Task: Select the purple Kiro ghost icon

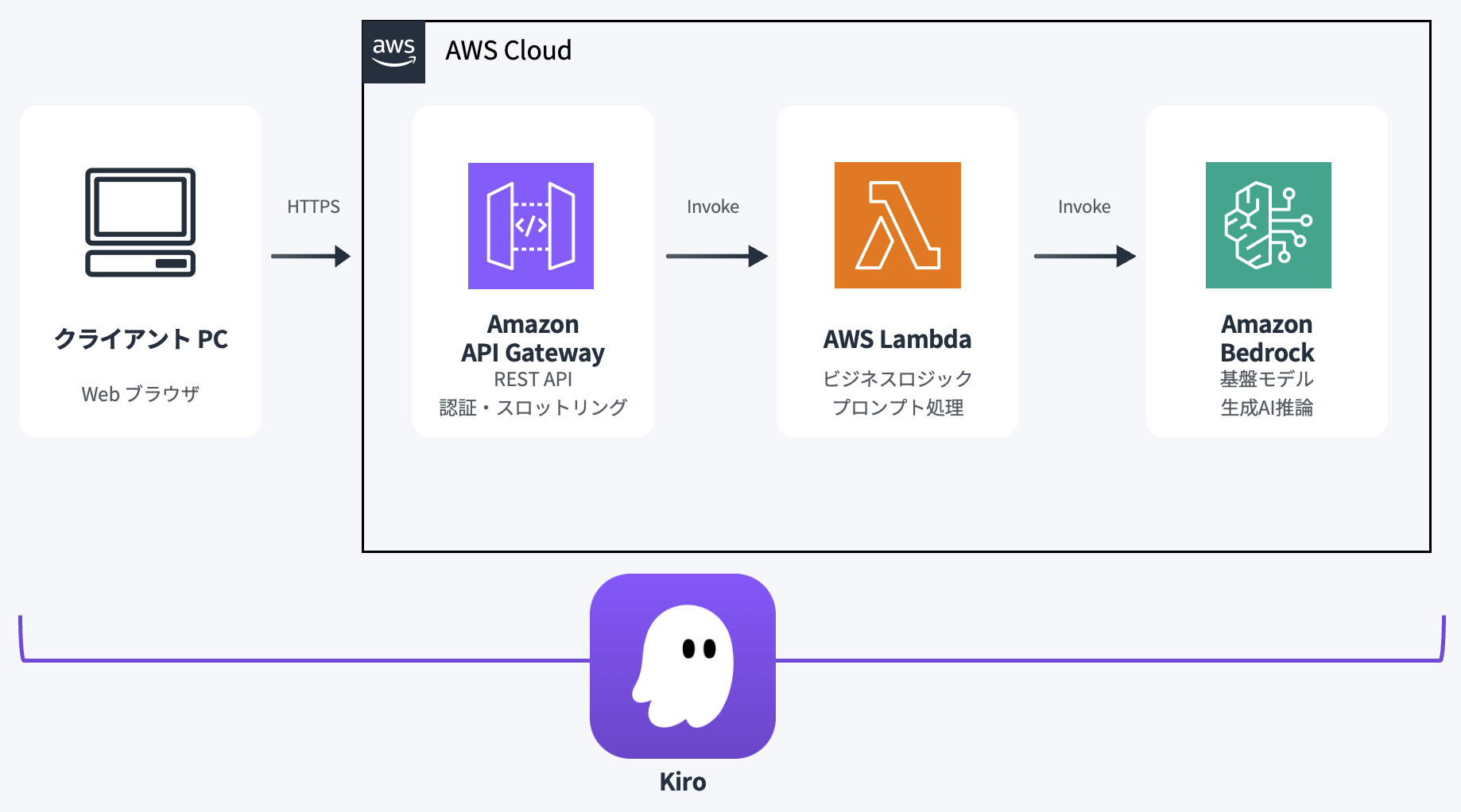Action: click(683, 666)
